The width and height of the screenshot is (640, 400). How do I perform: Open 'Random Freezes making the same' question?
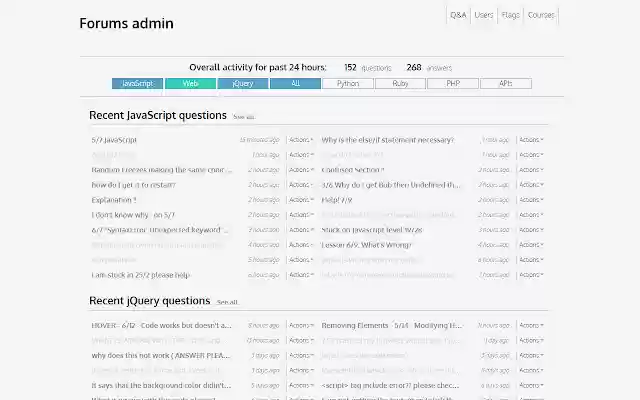point(162,170)
